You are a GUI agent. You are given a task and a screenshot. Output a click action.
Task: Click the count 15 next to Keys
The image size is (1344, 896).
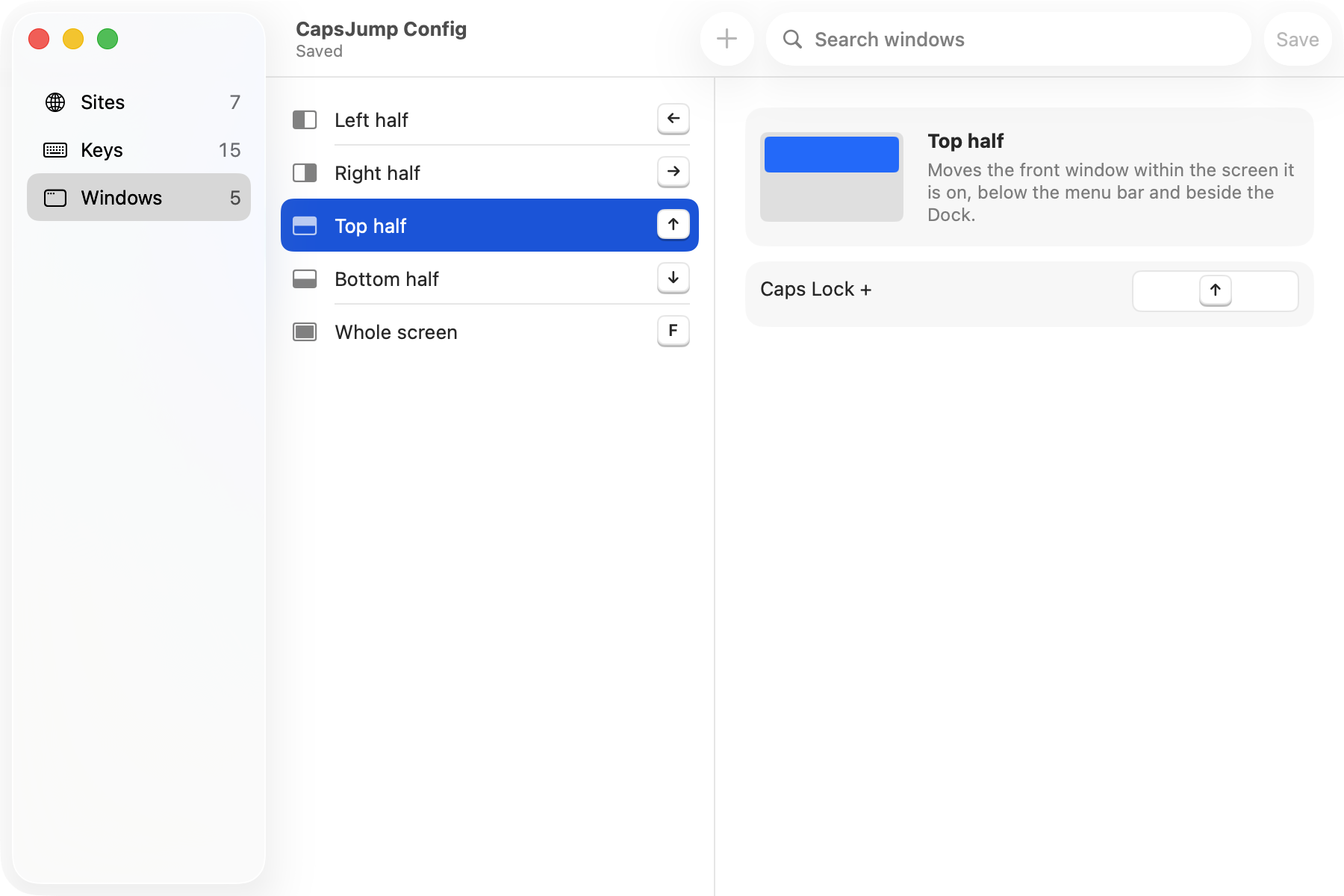coord(230,150)
